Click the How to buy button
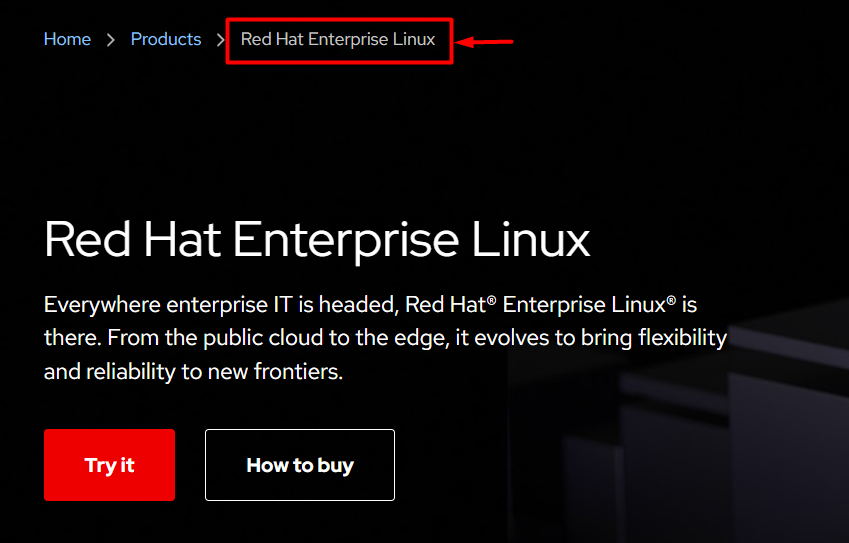 click(300, 465)
